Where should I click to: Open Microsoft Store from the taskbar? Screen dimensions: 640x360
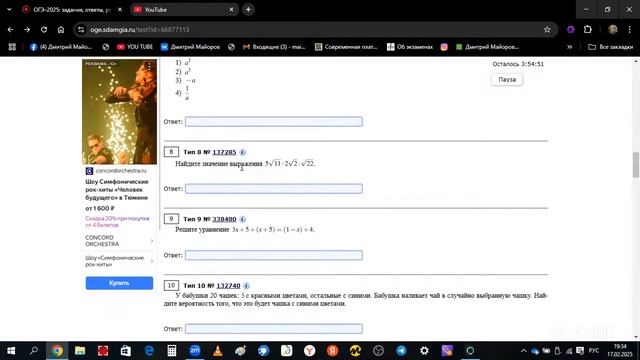tap(126, 351)
